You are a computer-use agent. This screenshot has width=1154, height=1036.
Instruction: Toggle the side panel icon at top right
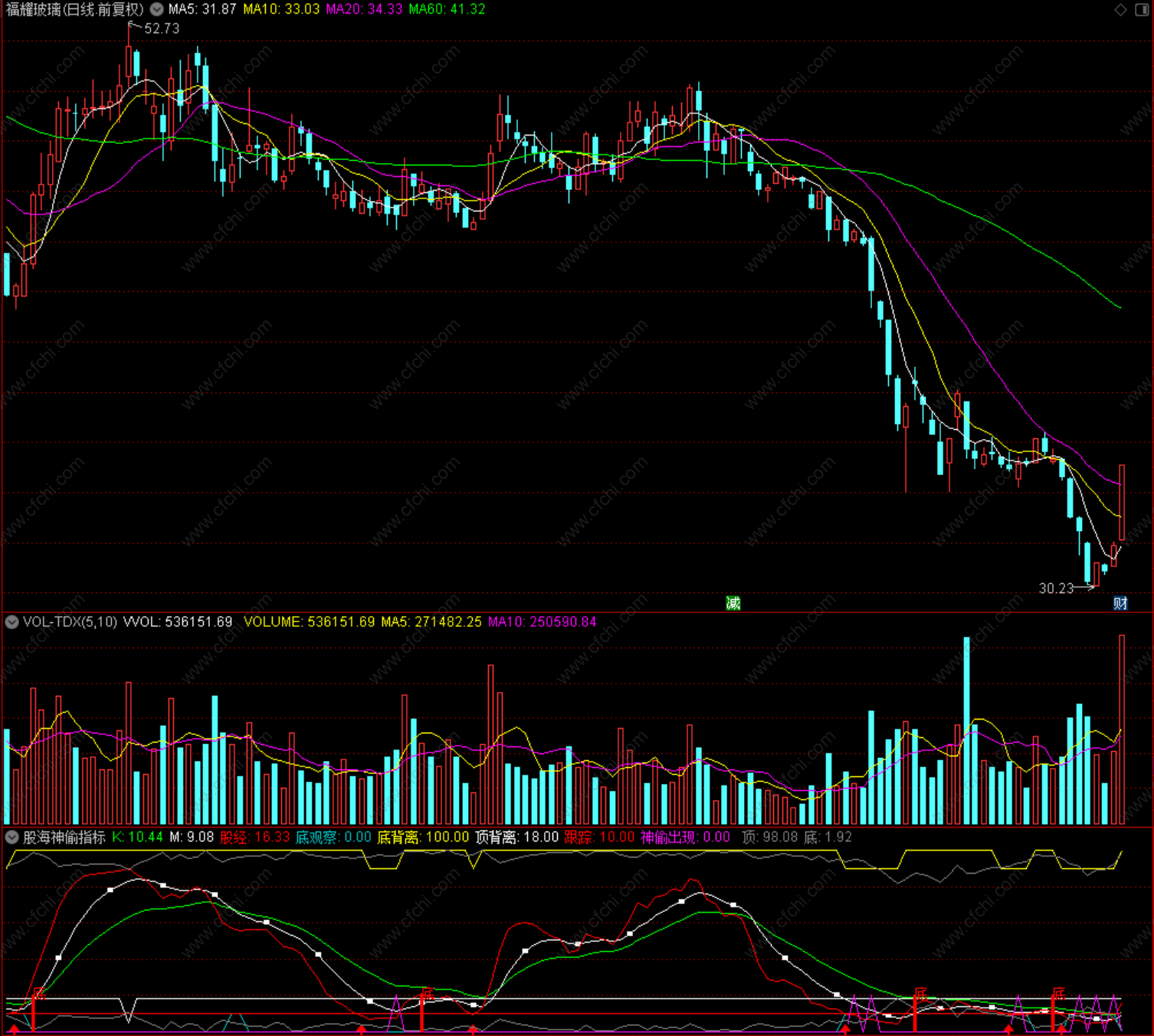click(1141, 9)
